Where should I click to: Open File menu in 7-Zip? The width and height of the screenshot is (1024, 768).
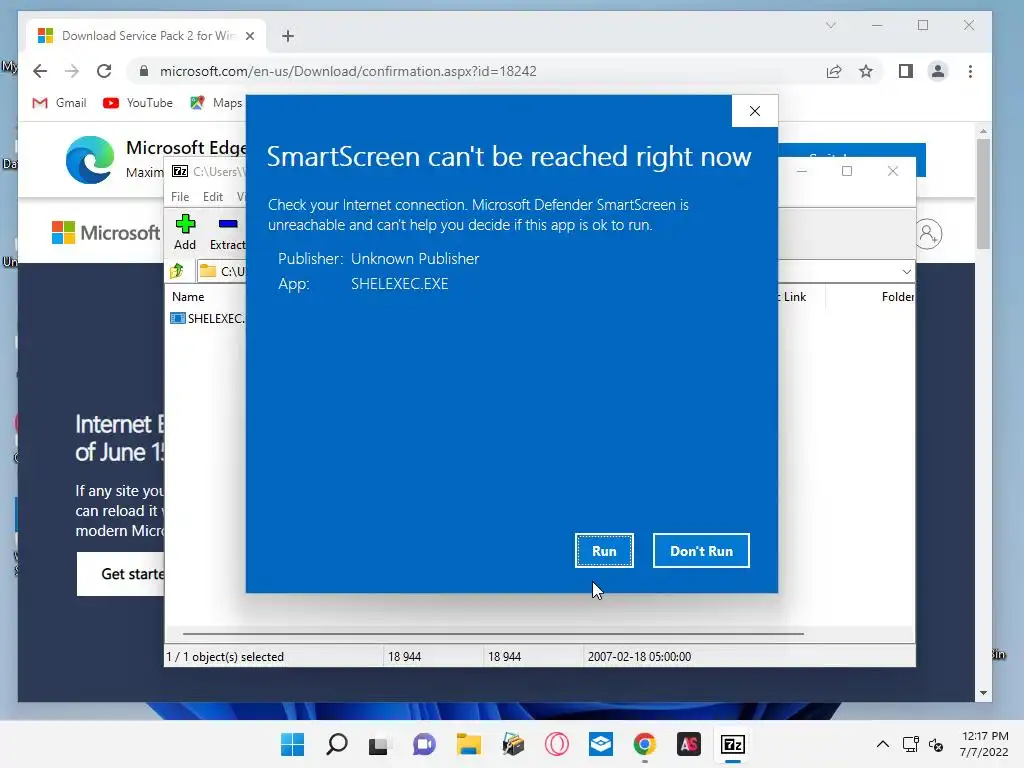[x=180, y=197]
